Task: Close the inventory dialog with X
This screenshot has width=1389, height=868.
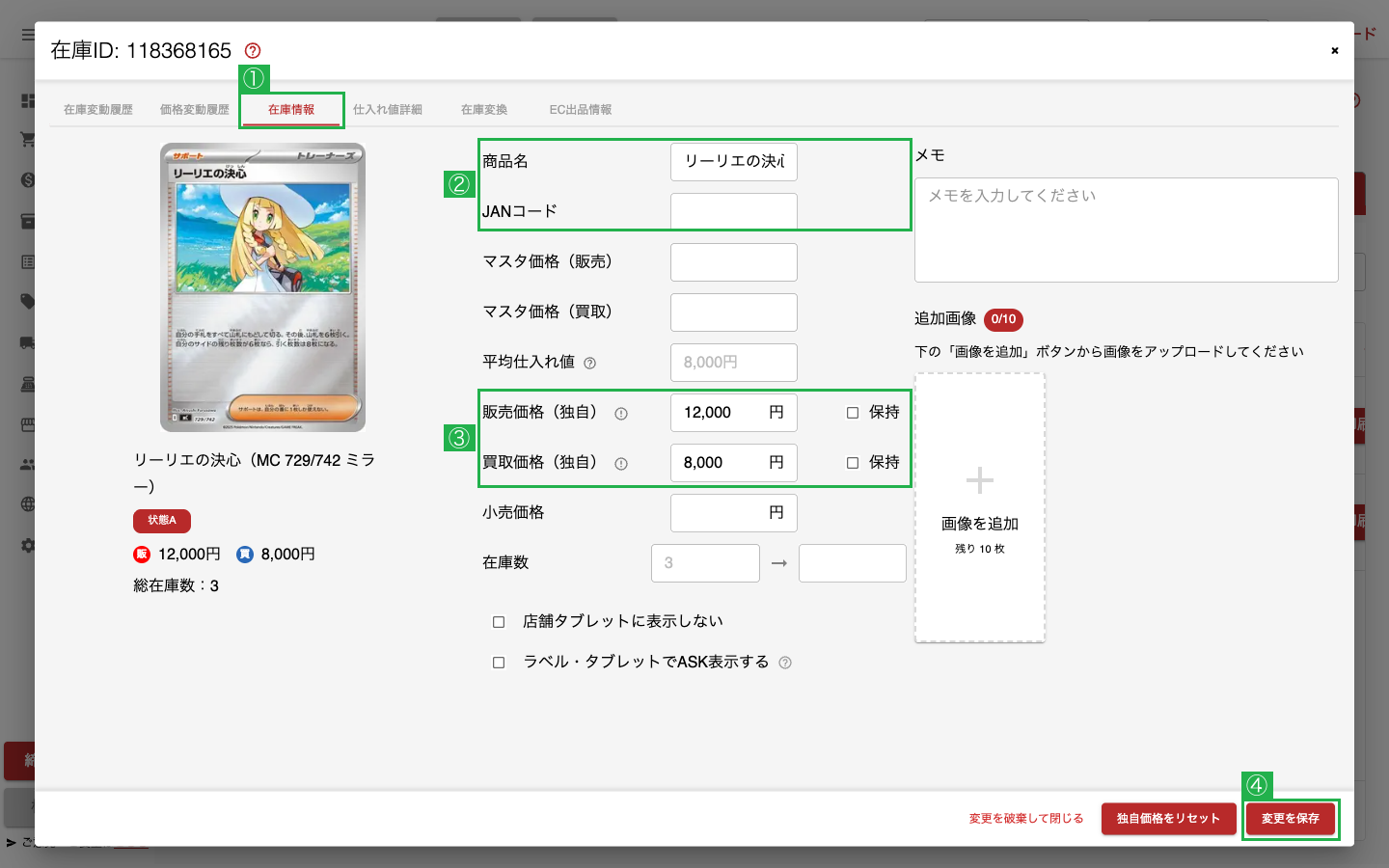Action: [x=1335, y=50]
